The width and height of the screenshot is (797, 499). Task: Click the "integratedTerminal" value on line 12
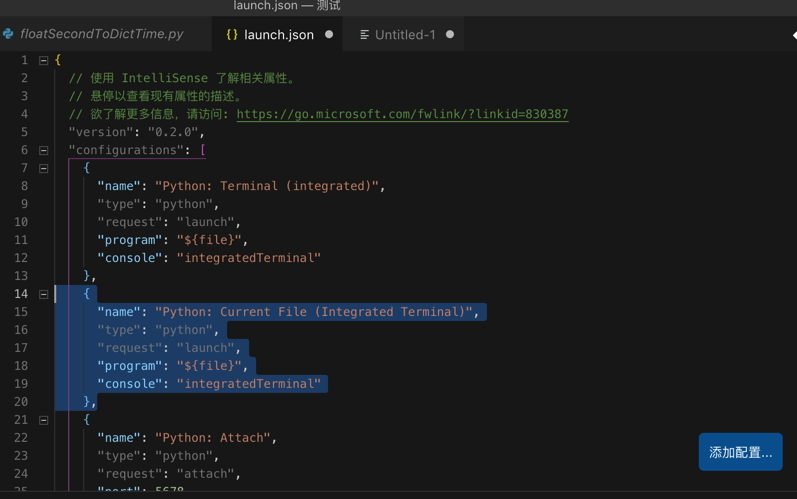[249, 258]
